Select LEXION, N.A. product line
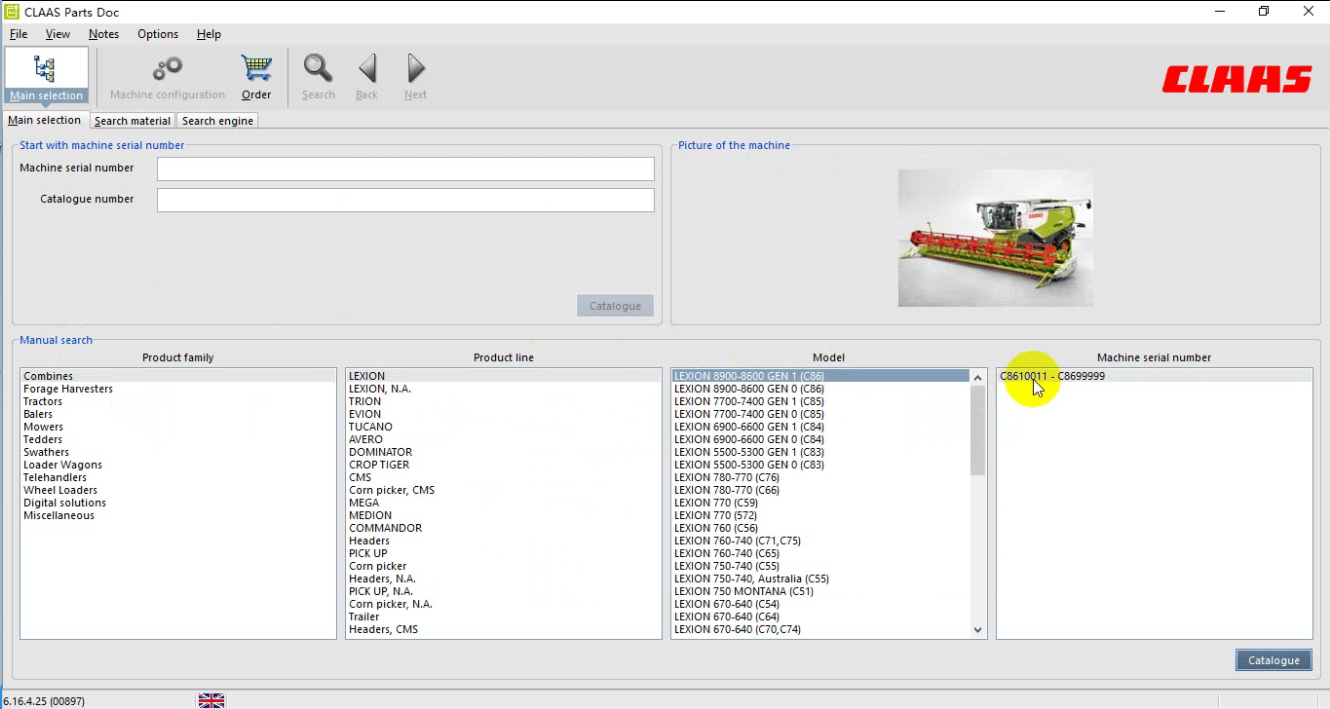The width and height of the screenshot is (1330, 709). [x=504, y=389]
